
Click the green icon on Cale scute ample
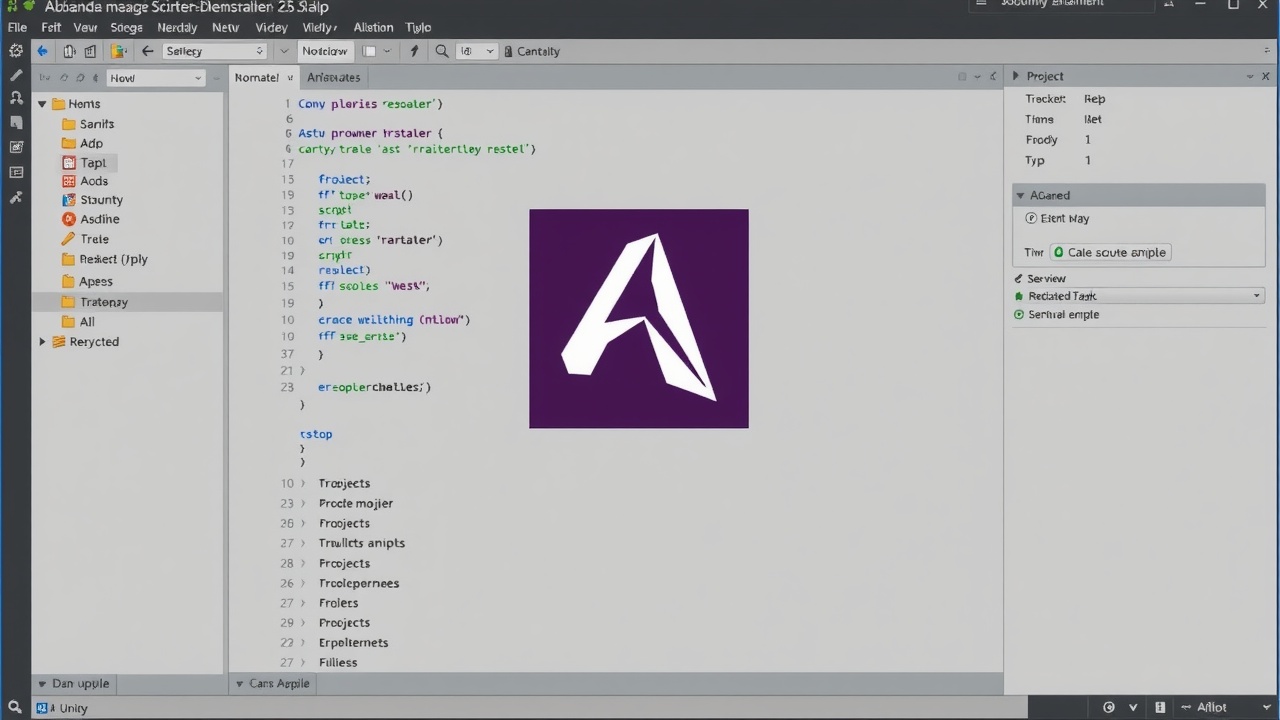[x=1058, y=253]
